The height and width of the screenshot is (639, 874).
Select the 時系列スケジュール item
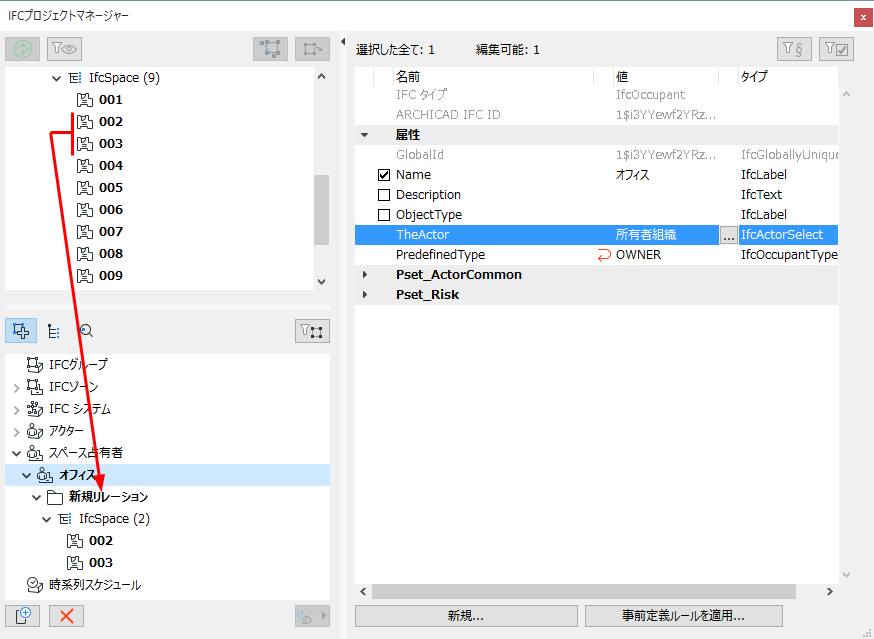[95, 585]
